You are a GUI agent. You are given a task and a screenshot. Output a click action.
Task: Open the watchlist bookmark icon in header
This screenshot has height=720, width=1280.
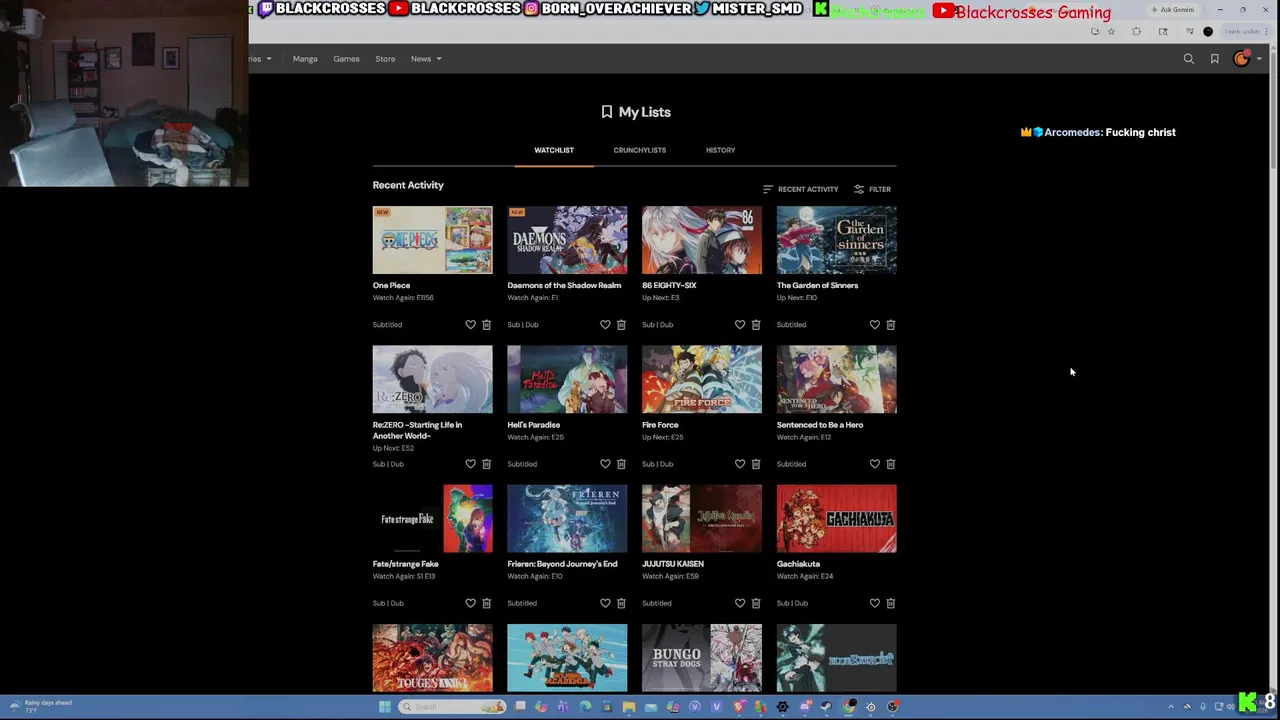click(x=1215, y=59)
